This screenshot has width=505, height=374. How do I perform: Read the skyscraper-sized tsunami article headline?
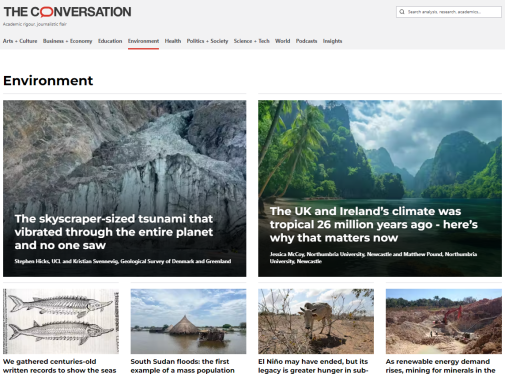tap(114, 232)
